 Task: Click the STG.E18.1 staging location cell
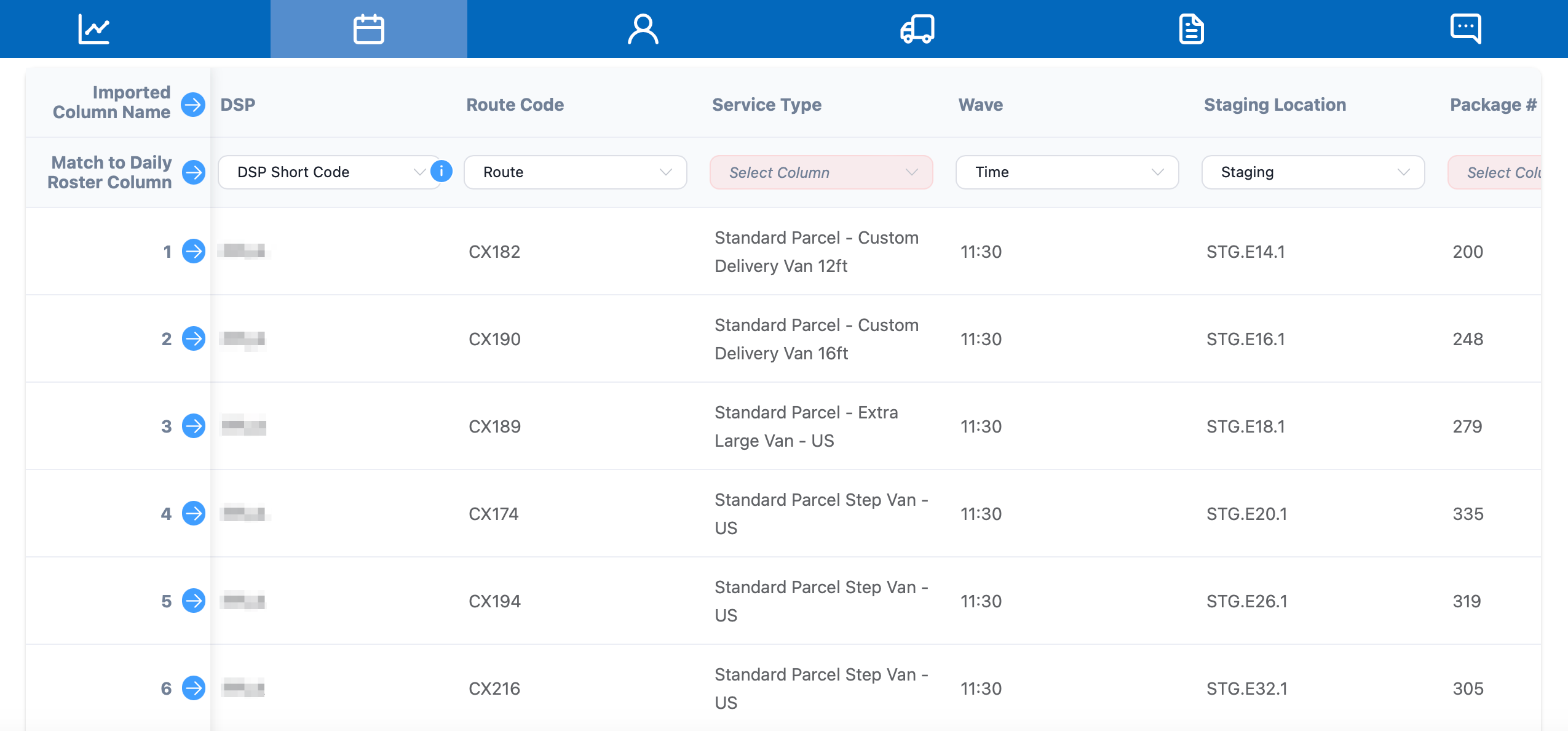(x=1245, y=426)
